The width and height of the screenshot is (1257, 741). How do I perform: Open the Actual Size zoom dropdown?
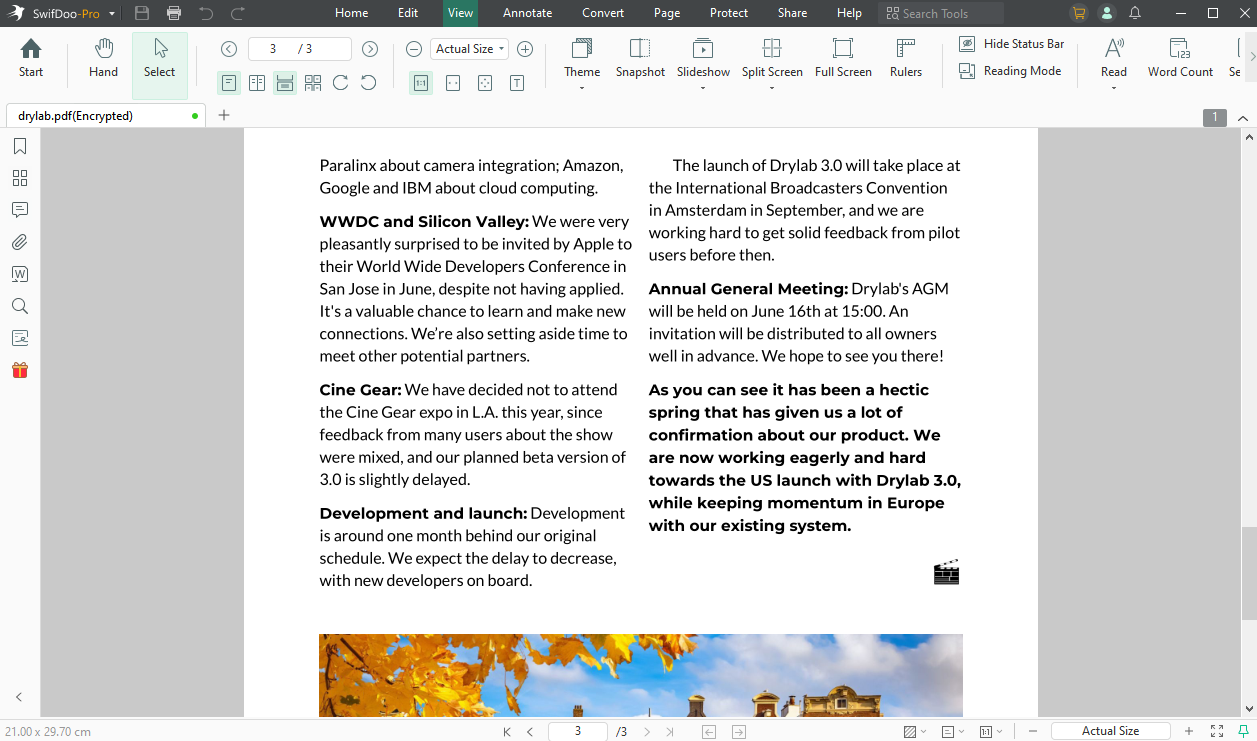[x=470, y=49]
